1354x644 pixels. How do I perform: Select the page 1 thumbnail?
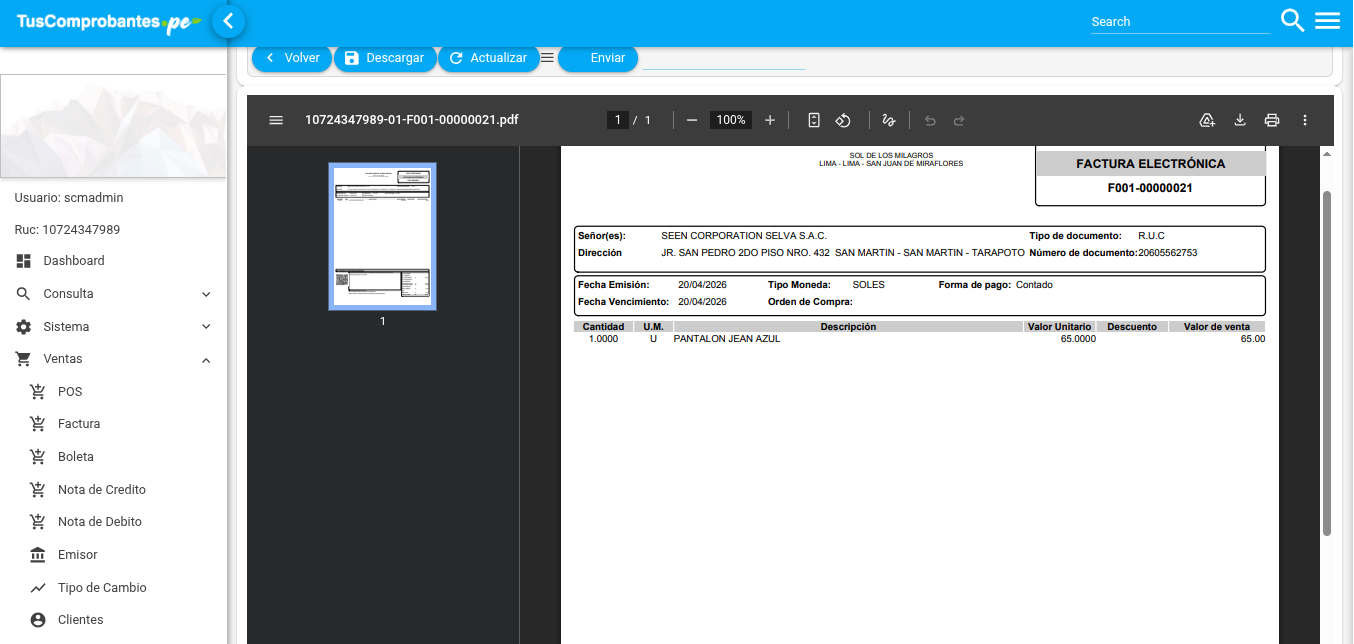(383, 237)
